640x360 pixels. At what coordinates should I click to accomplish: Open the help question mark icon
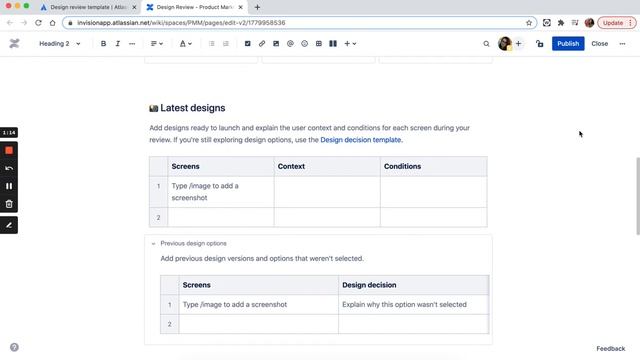14,347
